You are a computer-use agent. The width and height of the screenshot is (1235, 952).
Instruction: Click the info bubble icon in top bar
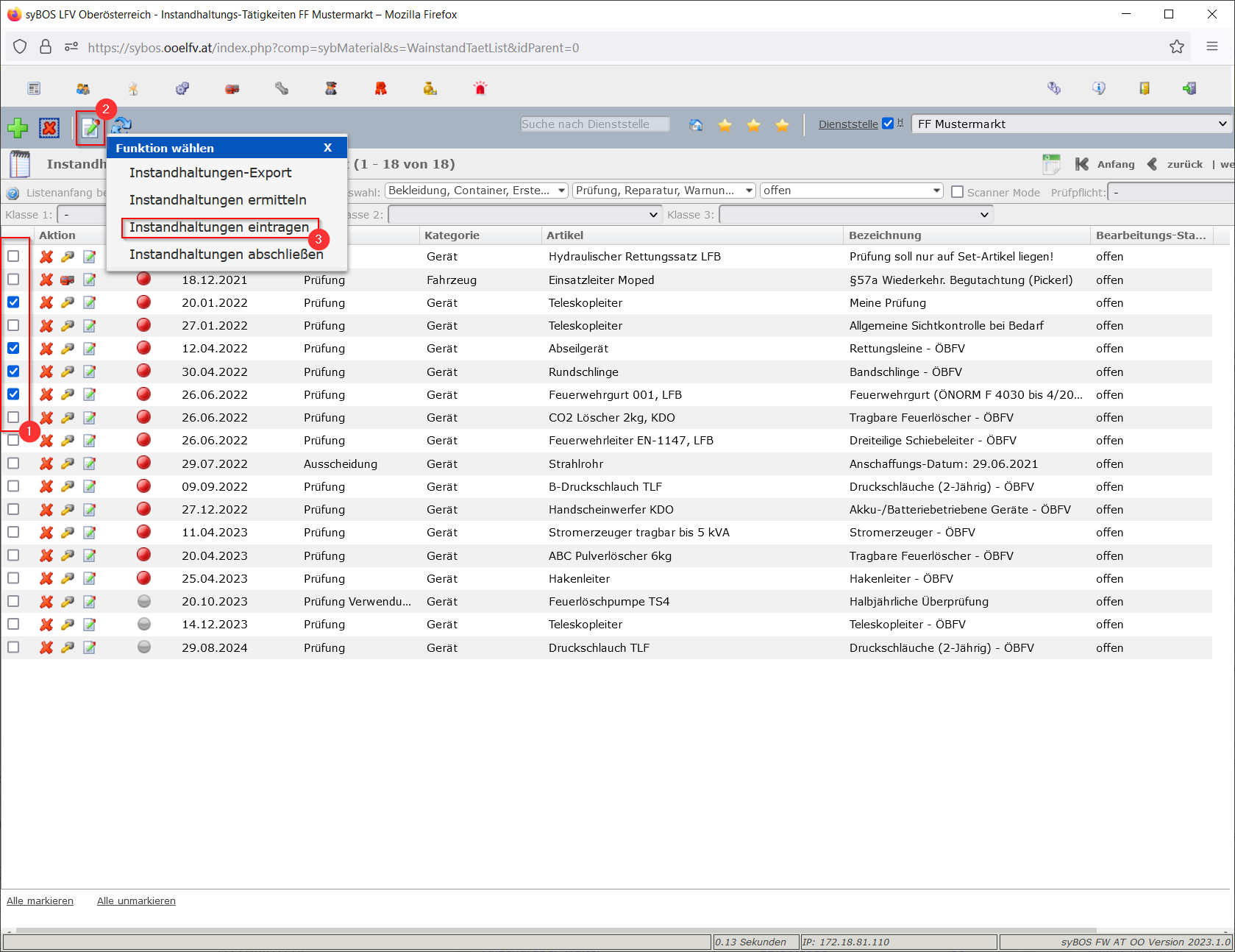coord(1099,88)
